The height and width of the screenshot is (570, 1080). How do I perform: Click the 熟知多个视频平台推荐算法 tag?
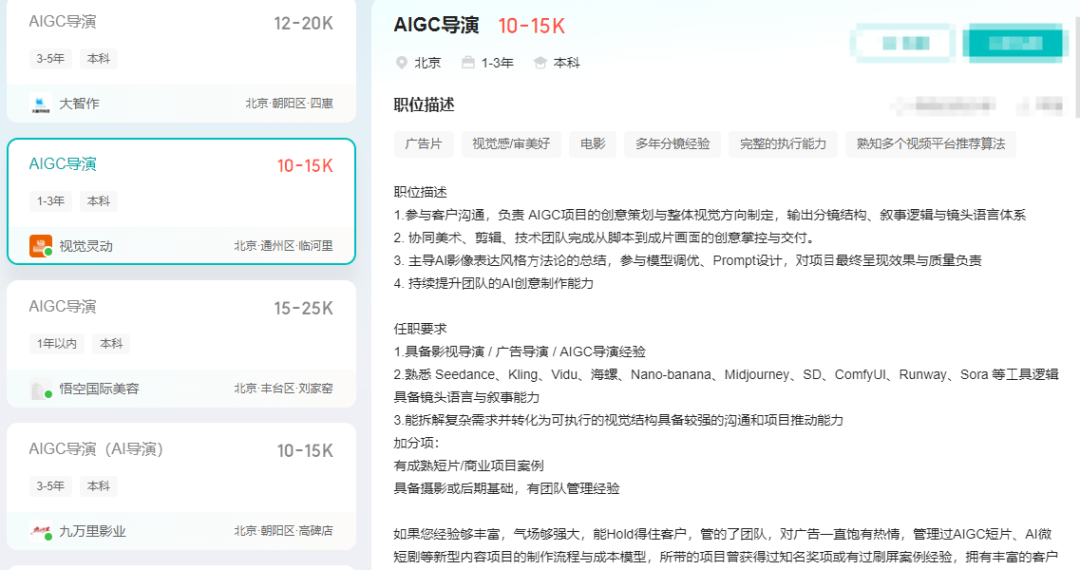(x=930, y=144)
